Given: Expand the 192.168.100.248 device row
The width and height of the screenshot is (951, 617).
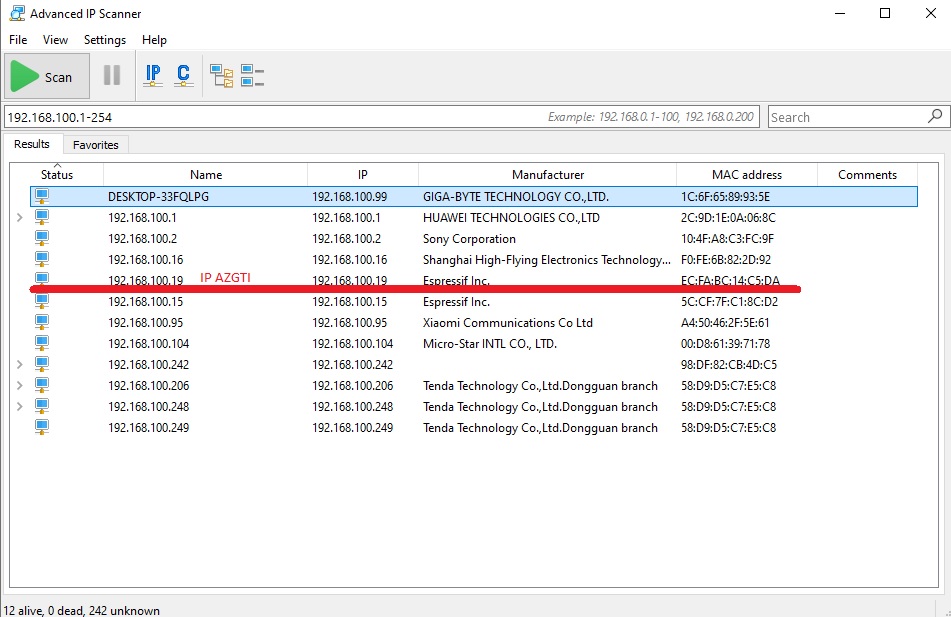Looking at the screenshot, I should coord(20,407).
